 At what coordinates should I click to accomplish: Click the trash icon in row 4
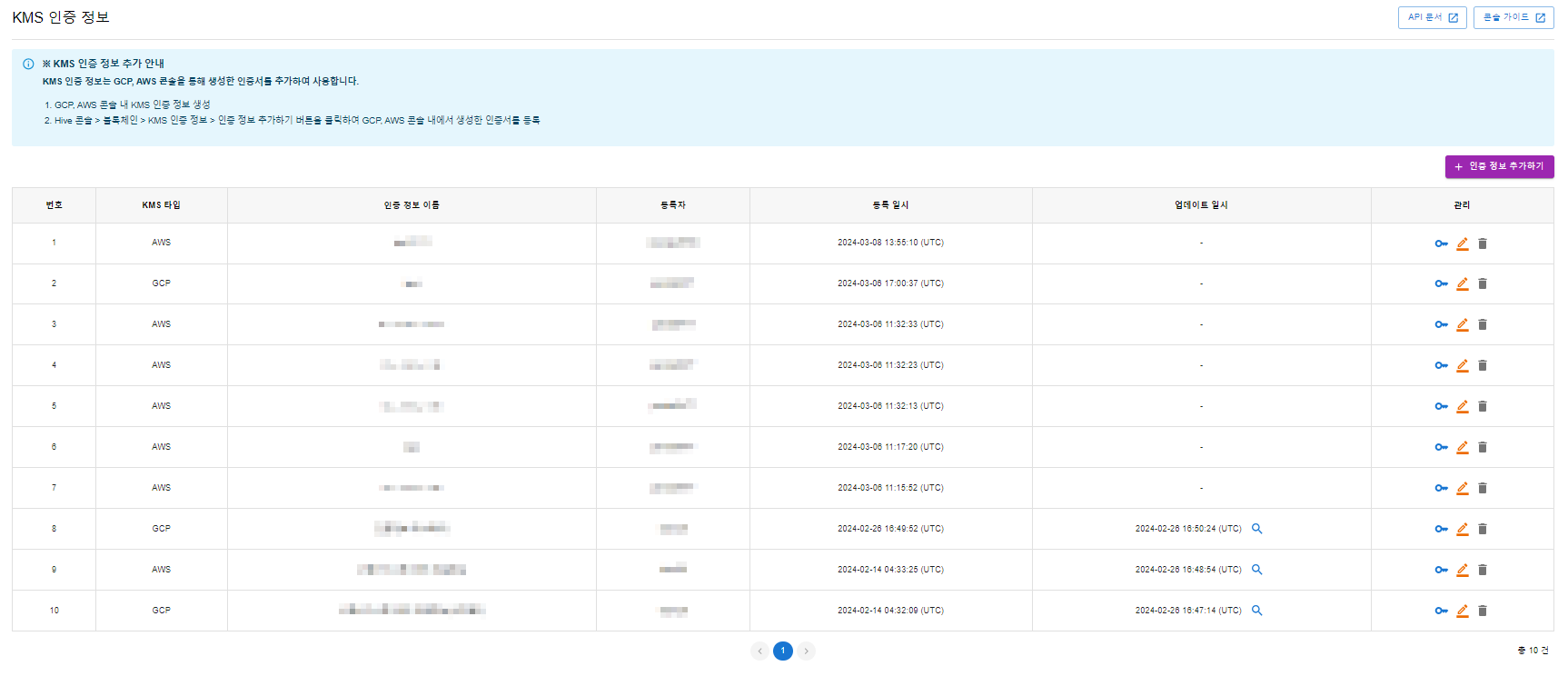click(1483, 365)
